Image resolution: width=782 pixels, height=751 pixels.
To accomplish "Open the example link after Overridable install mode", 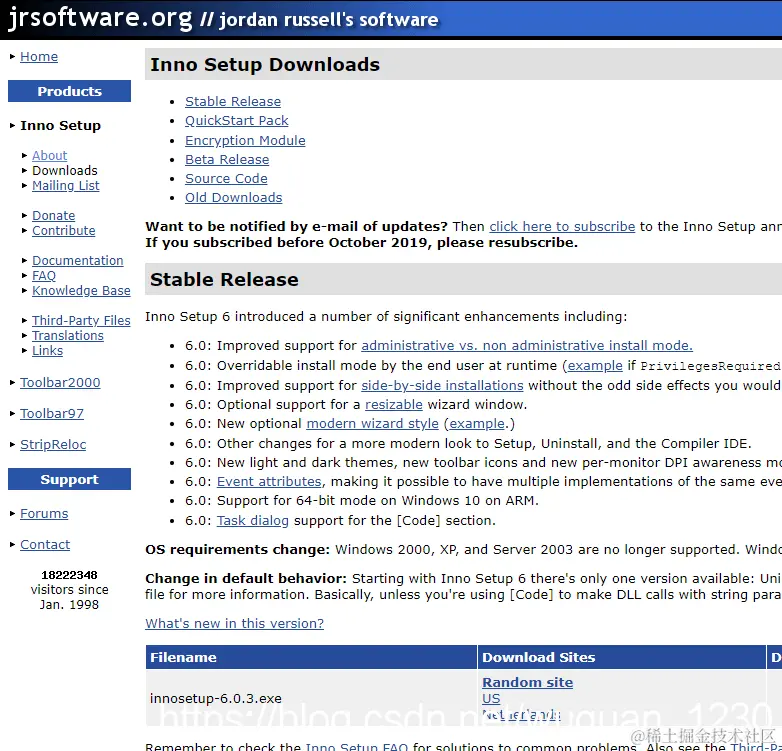I will [x=595, y=366].
